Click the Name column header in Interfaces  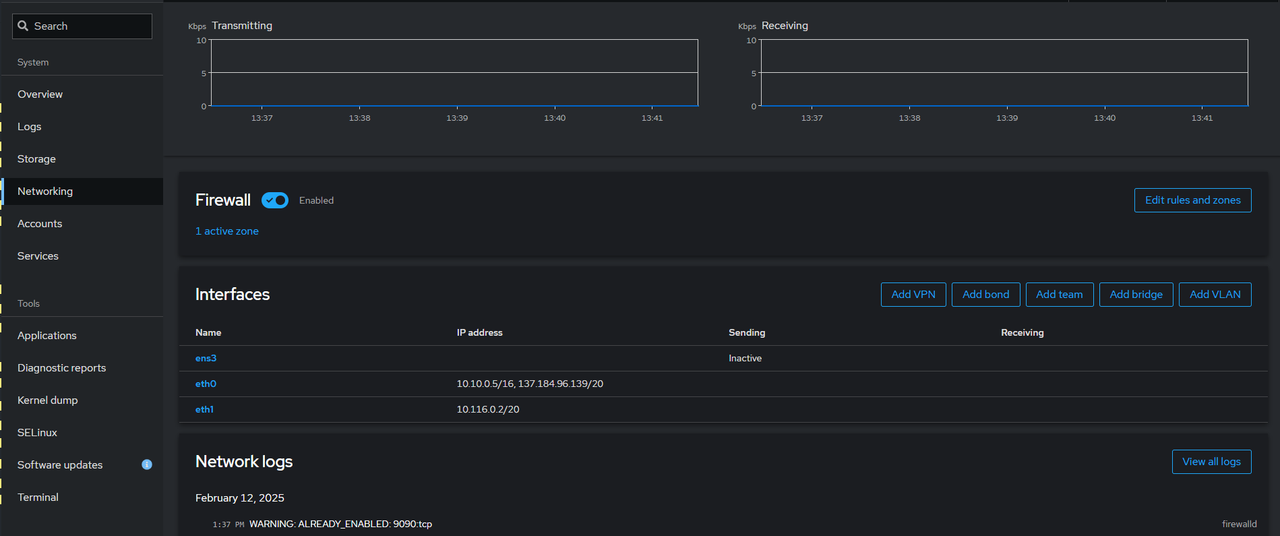click(208, 333)
